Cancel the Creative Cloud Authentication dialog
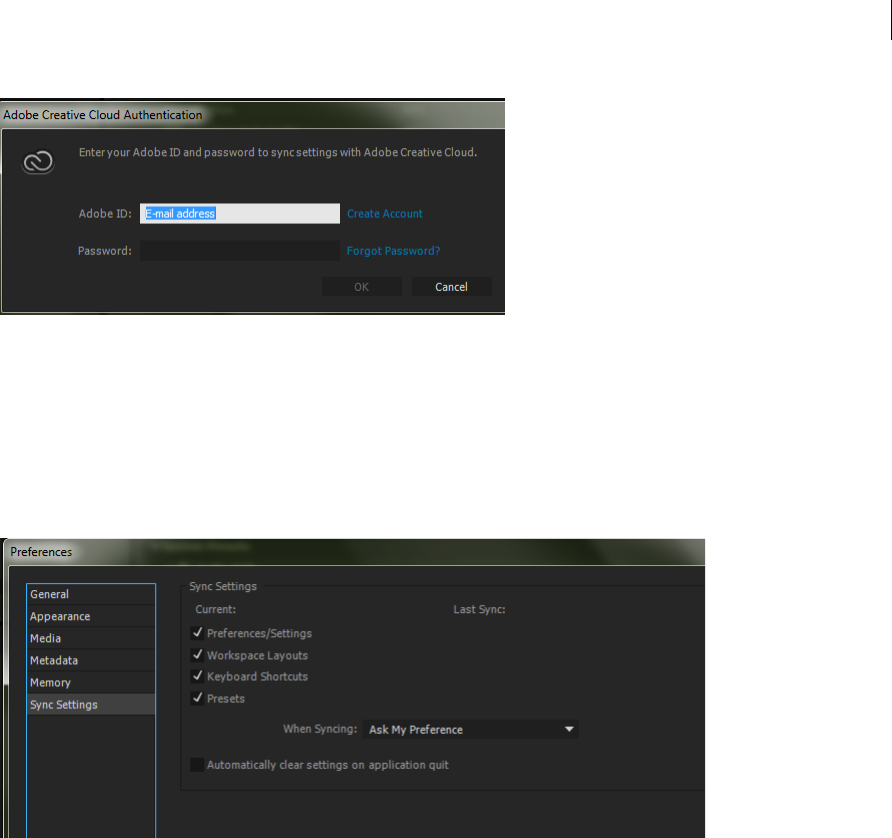Viewport: 892px width, 838px height. (x=452, y=287)
